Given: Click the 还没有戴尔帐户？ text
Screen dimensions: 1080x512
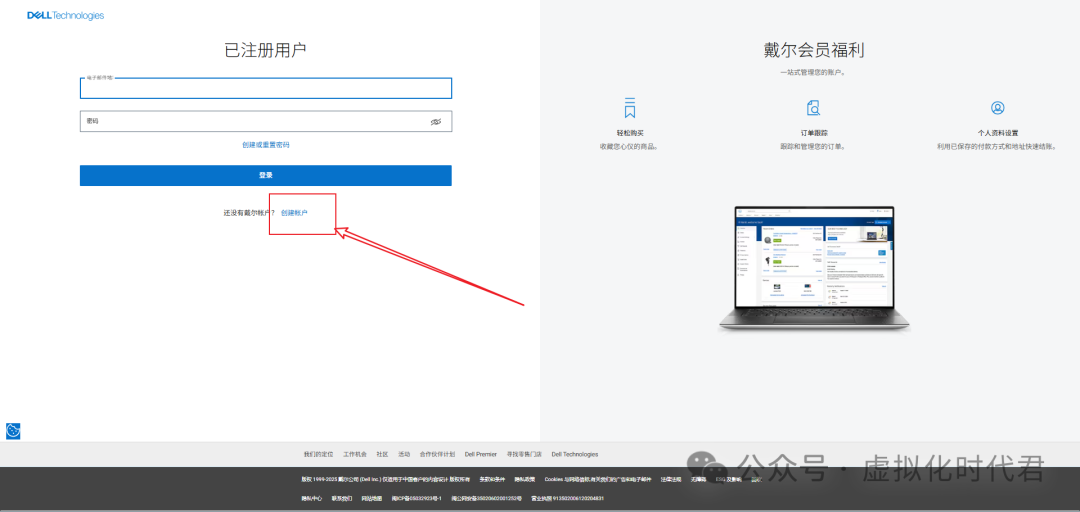Looking at the screenshot, I should click(249, 213).
